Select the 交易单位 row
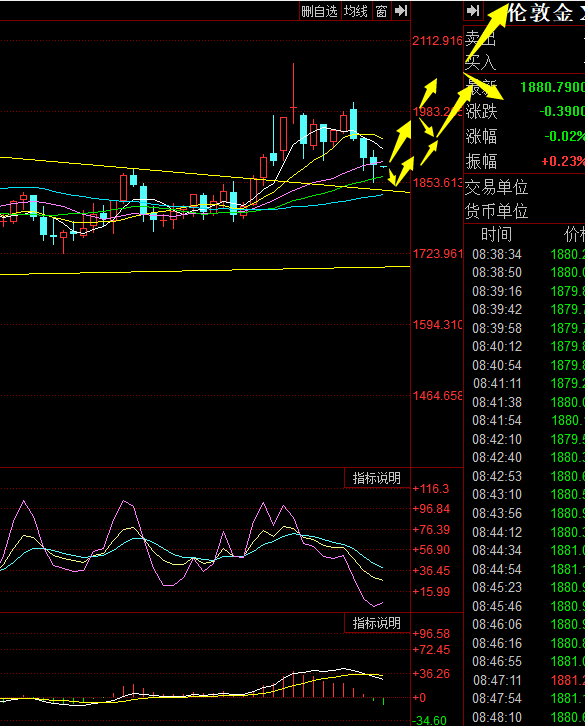 click(x=524, y=187)
